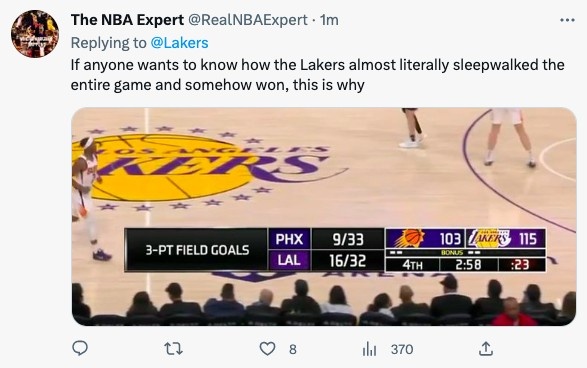Retweet this post via repost icon

[x=174, y=349]
